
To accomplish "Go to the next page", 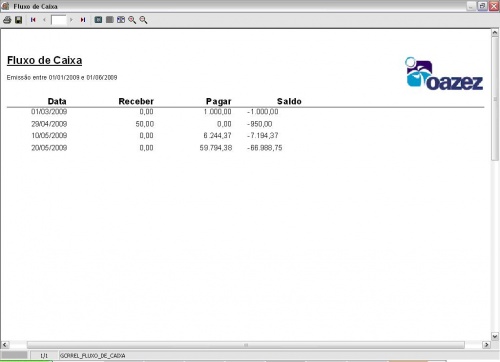I will (x=71, y=20).
